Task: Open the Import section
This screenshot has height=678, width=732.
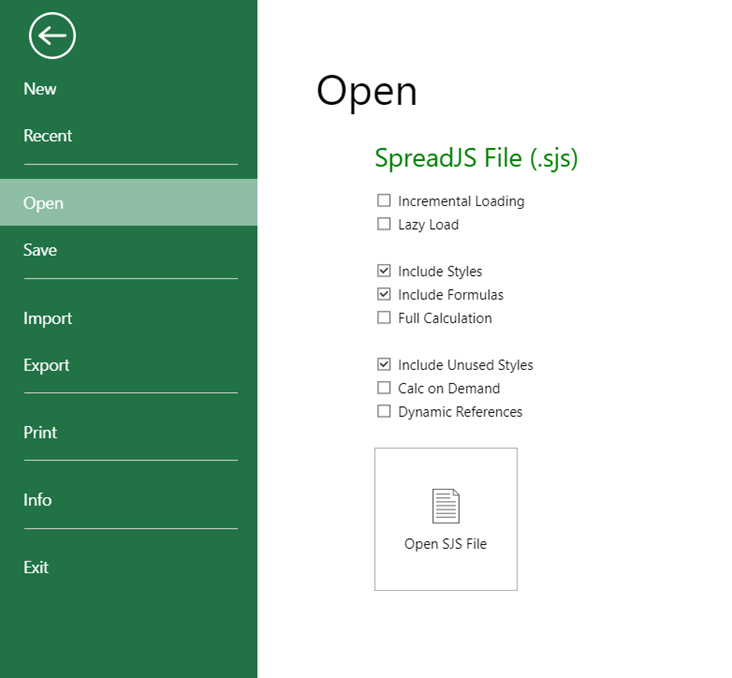Action: pyautogui.click(x=48, y=318)
